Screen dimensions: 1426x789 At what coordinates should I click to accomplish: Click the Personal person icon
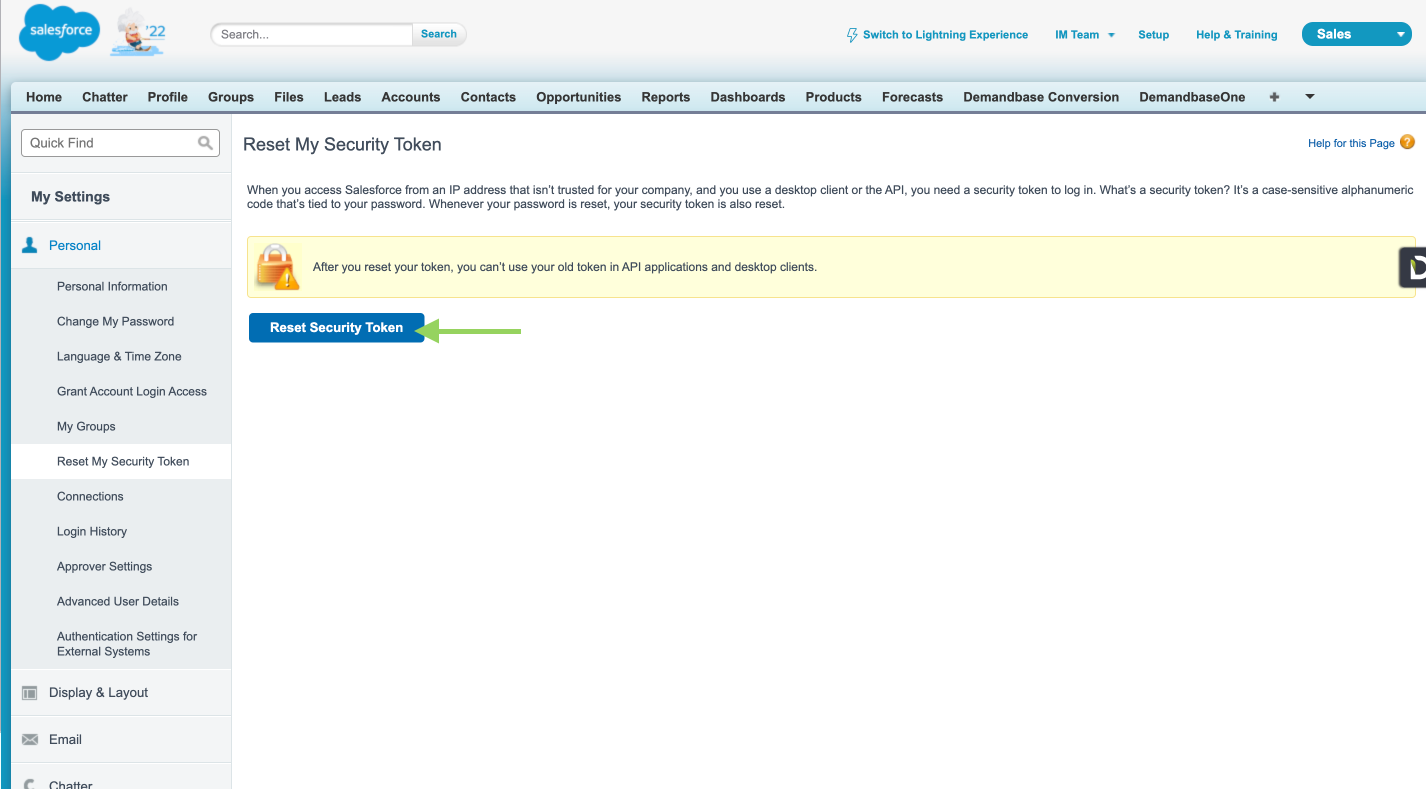coord(30,245)
